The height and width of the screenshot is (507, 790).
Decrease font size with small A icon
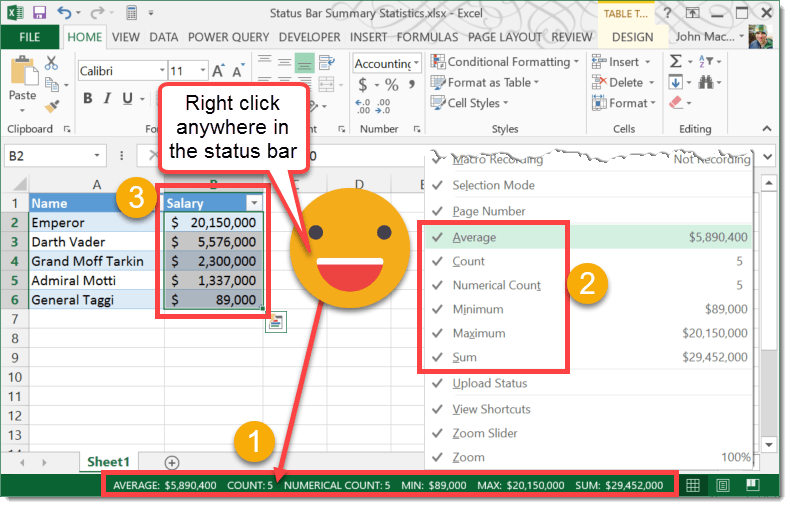point(238,71)
